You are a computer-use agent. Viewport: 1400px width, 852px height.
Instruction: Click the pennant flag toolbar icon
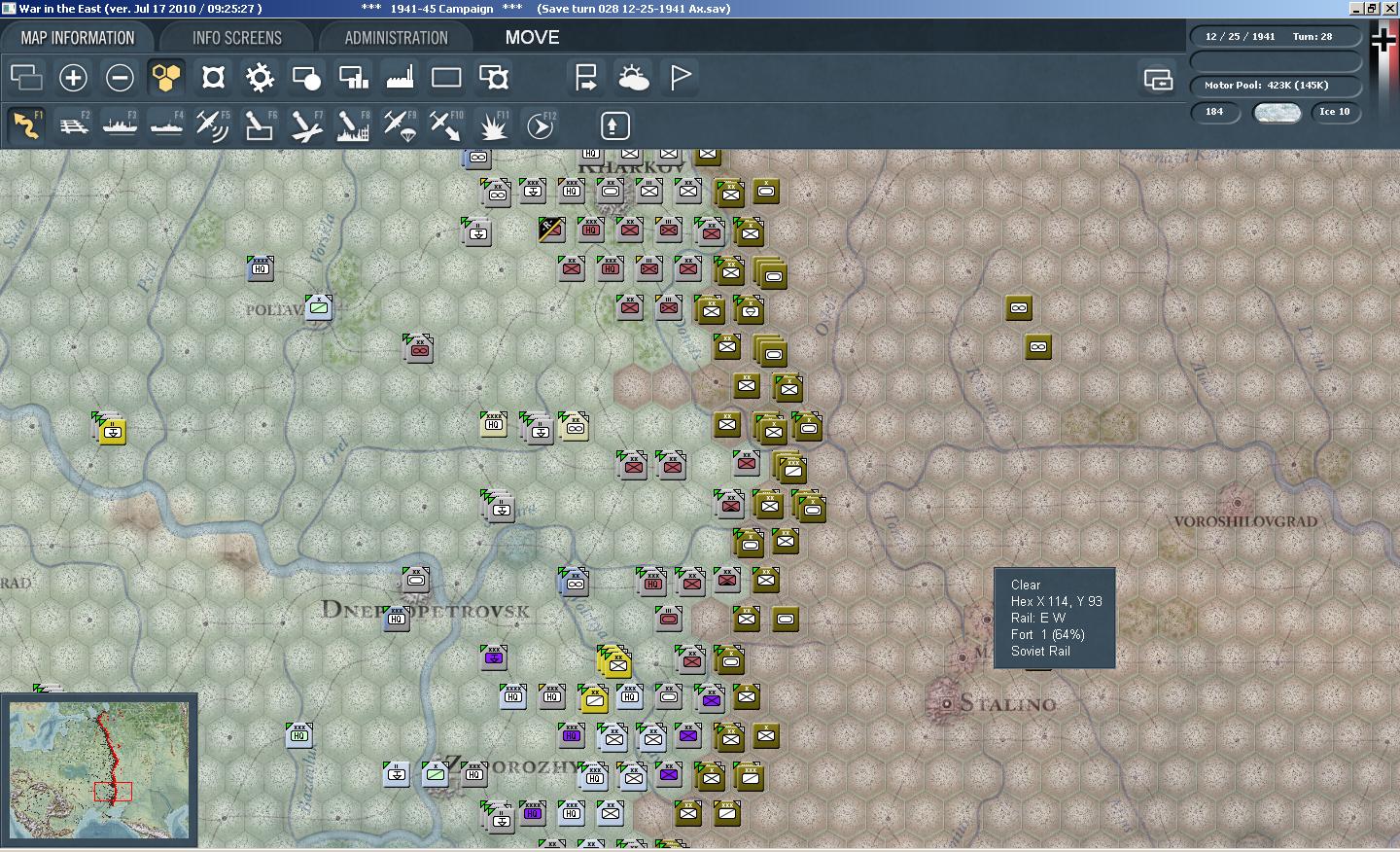pyautogui.click(x=680, y=77)
